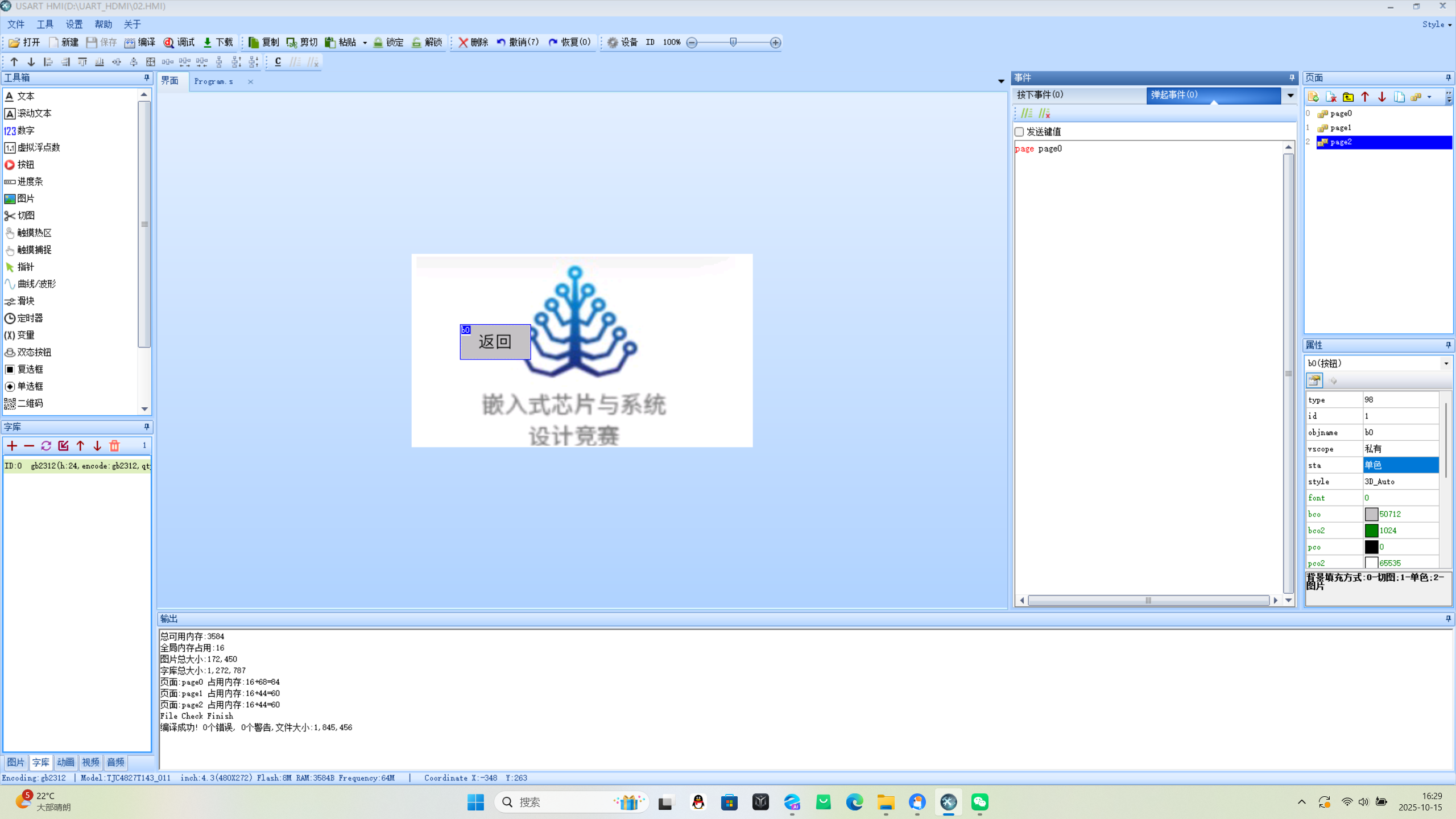Select the 定时器 timer tool in toolbox
Viewport: 1456px width, 819px height.
click(30, 318)
